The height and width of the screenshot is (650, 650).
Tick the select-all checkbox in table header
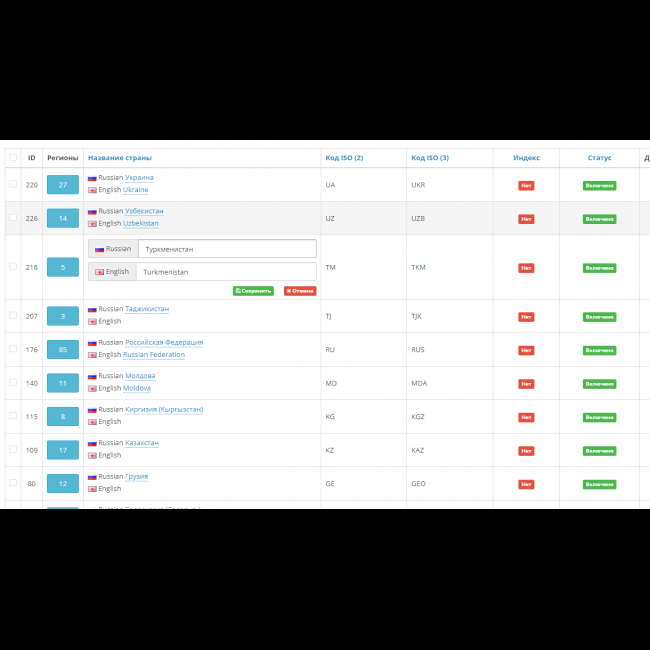click(x=13, y=157)
